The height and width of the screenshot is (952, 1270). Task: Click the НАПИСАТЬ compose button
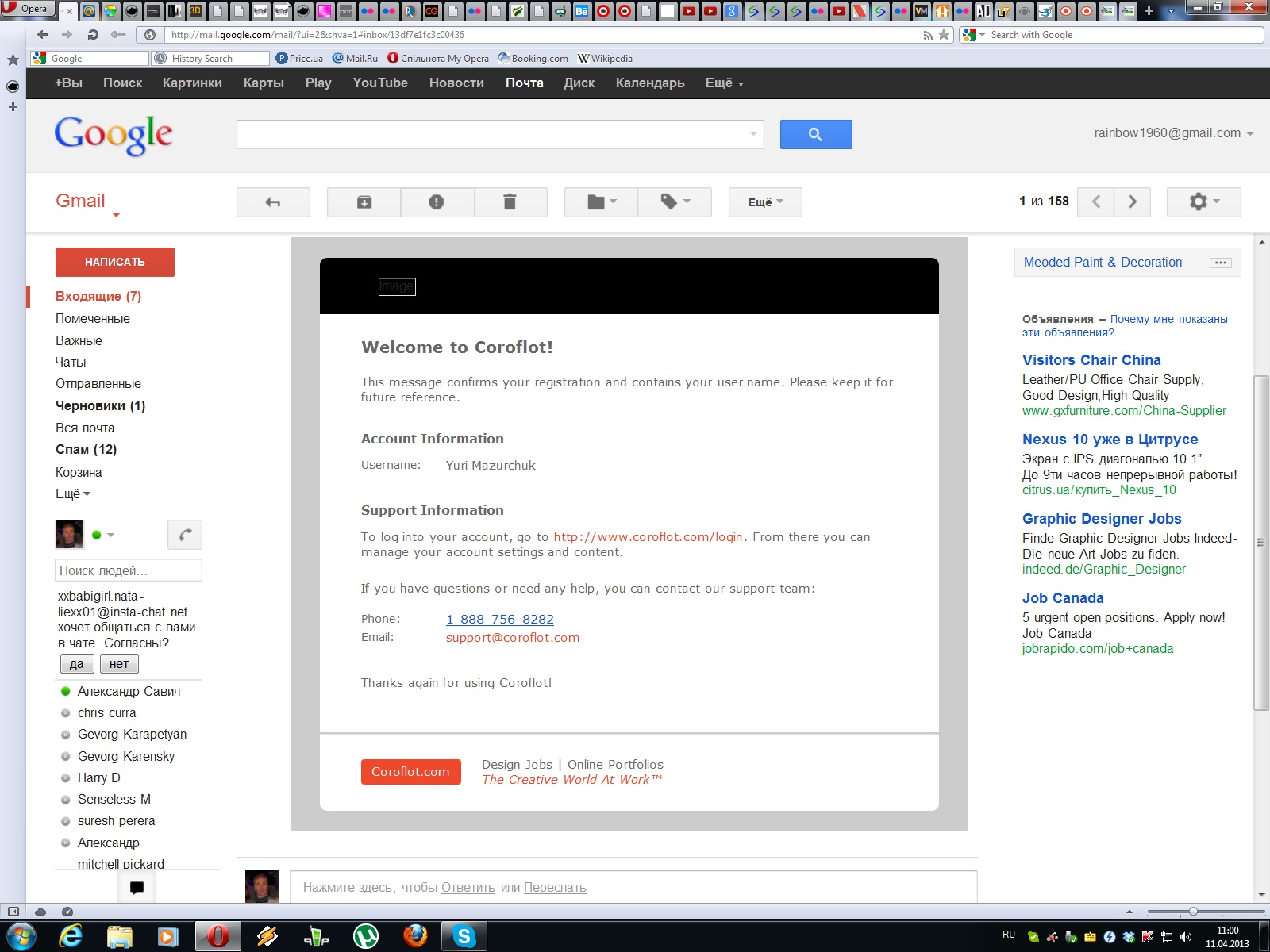115,262
